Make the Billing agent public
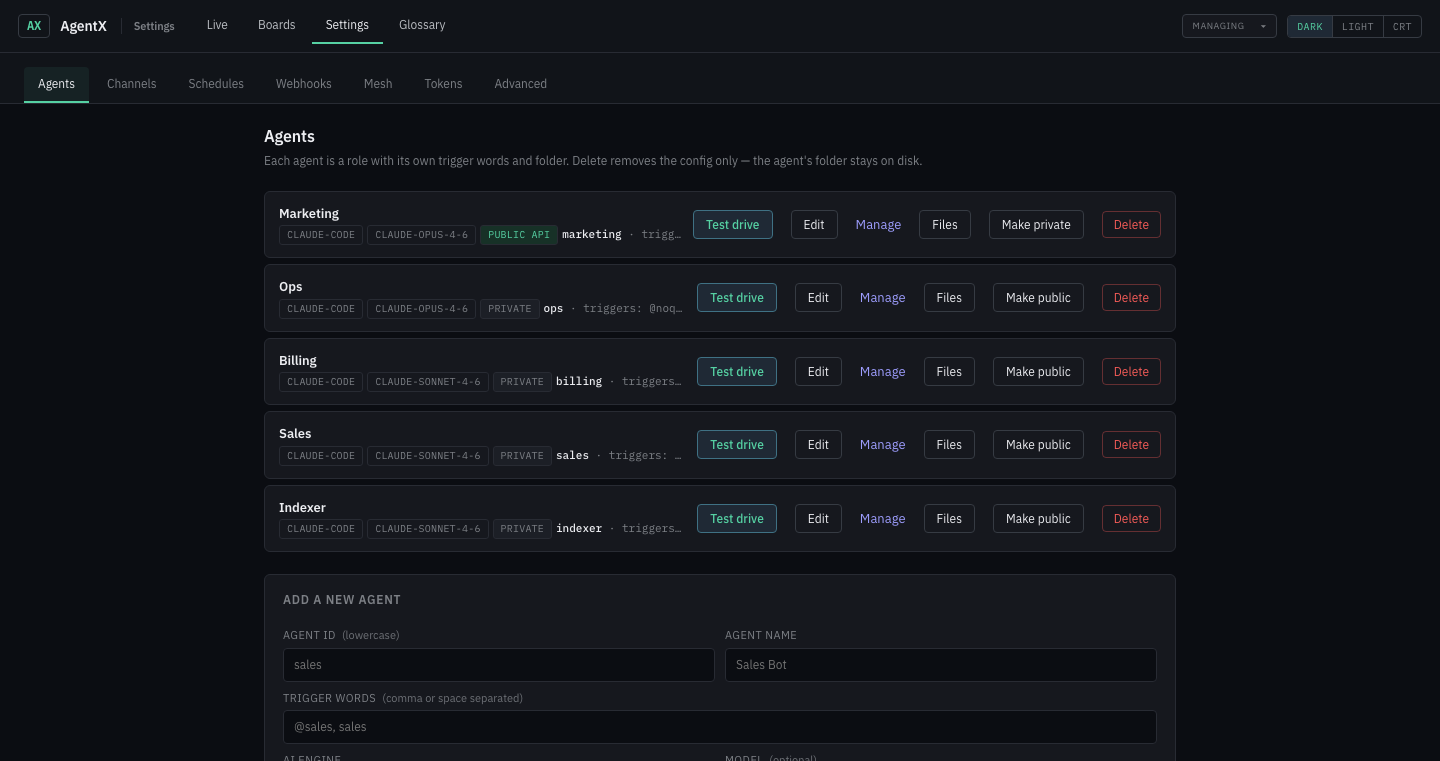 point(1038,372)
